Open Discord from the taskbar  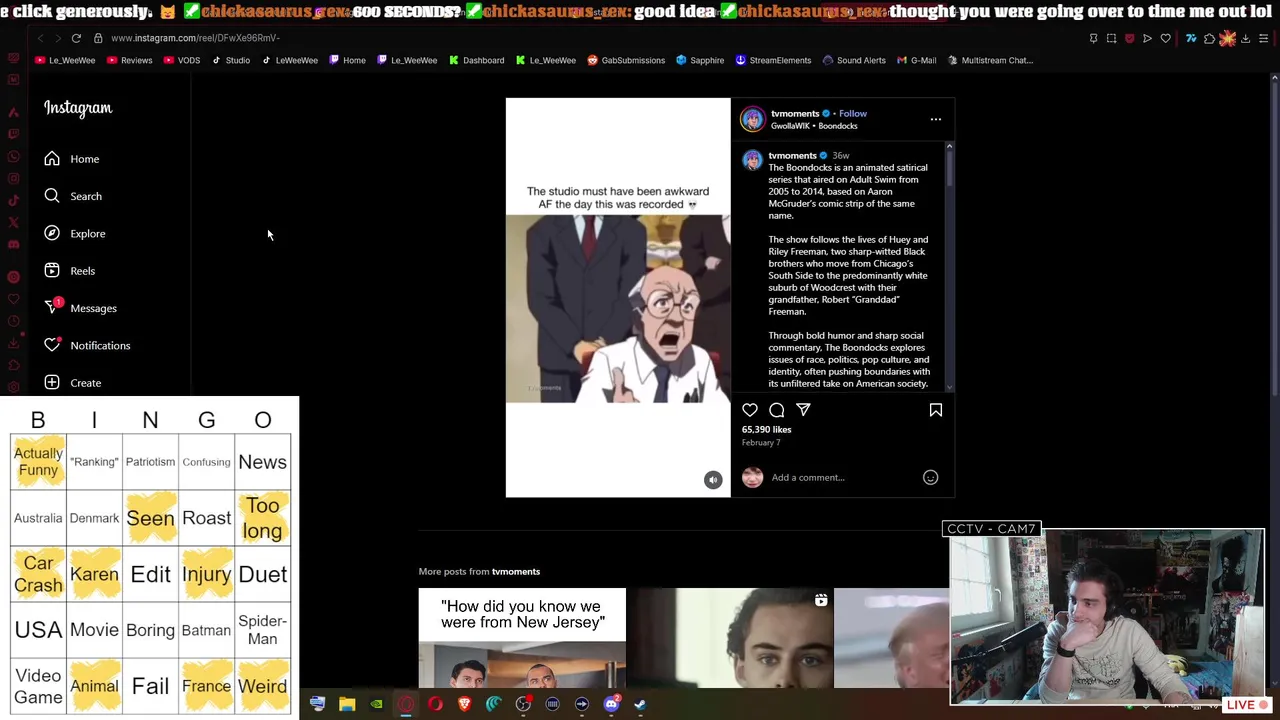(x=611, y=705)
